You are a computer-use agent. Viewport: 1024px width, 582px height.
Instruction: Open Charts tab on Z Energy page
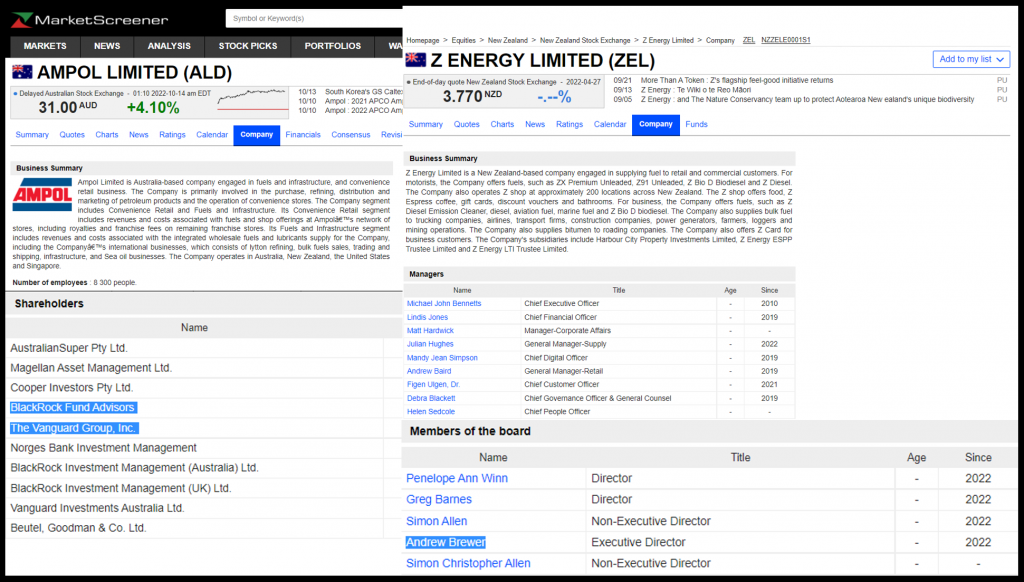[502, 124]
